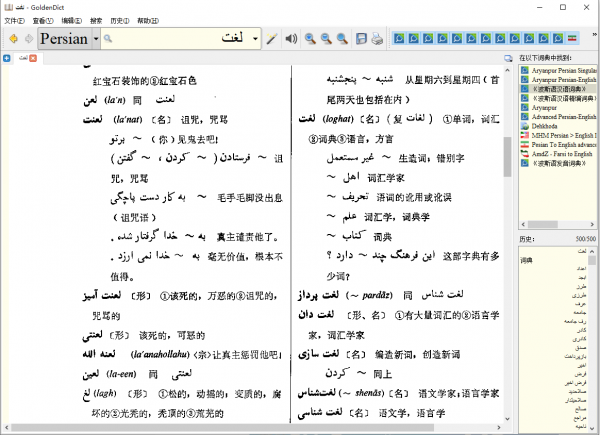
Task: Click the article horizontal scrollbar's left arrow
Action: (x=5, y=427)
